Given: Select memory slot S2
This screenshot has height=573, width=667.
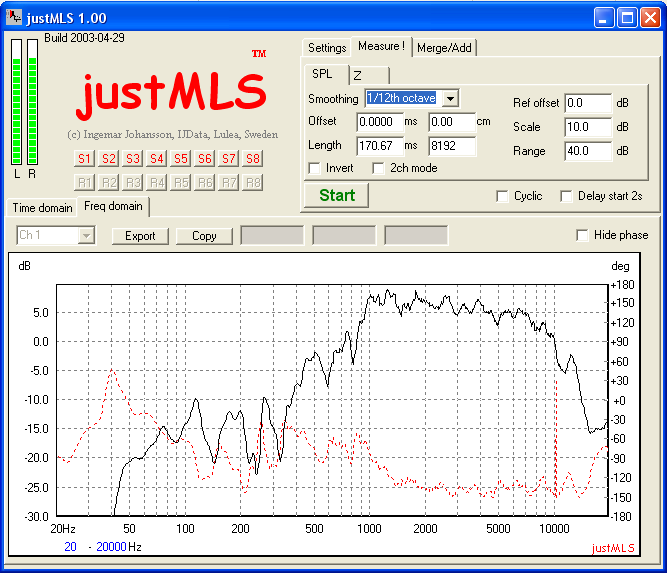Looking at the screenshot, I should 108,159.
